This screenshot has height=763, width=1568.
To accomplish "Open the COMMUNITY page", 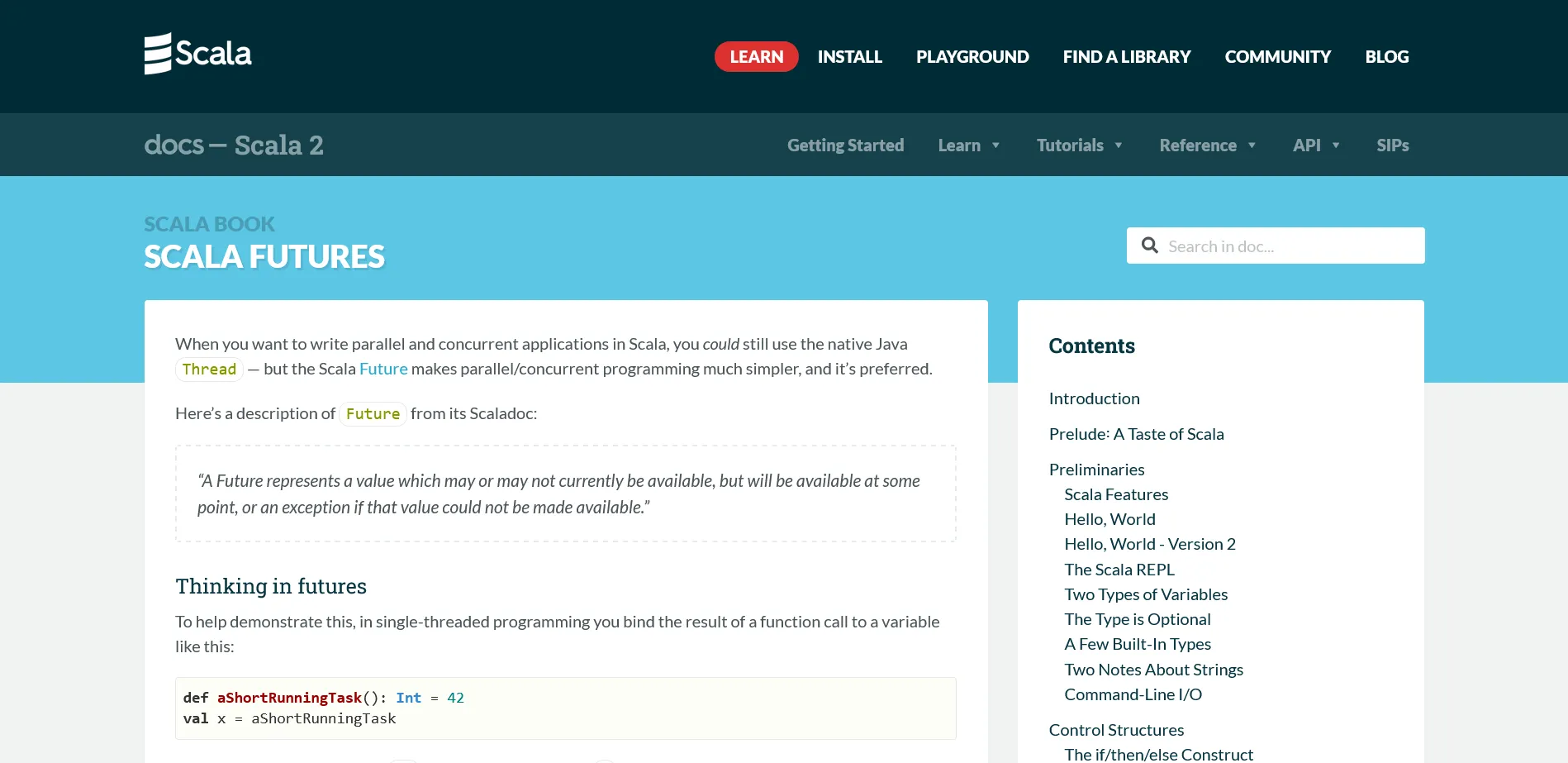I will tap(1278, 57).
